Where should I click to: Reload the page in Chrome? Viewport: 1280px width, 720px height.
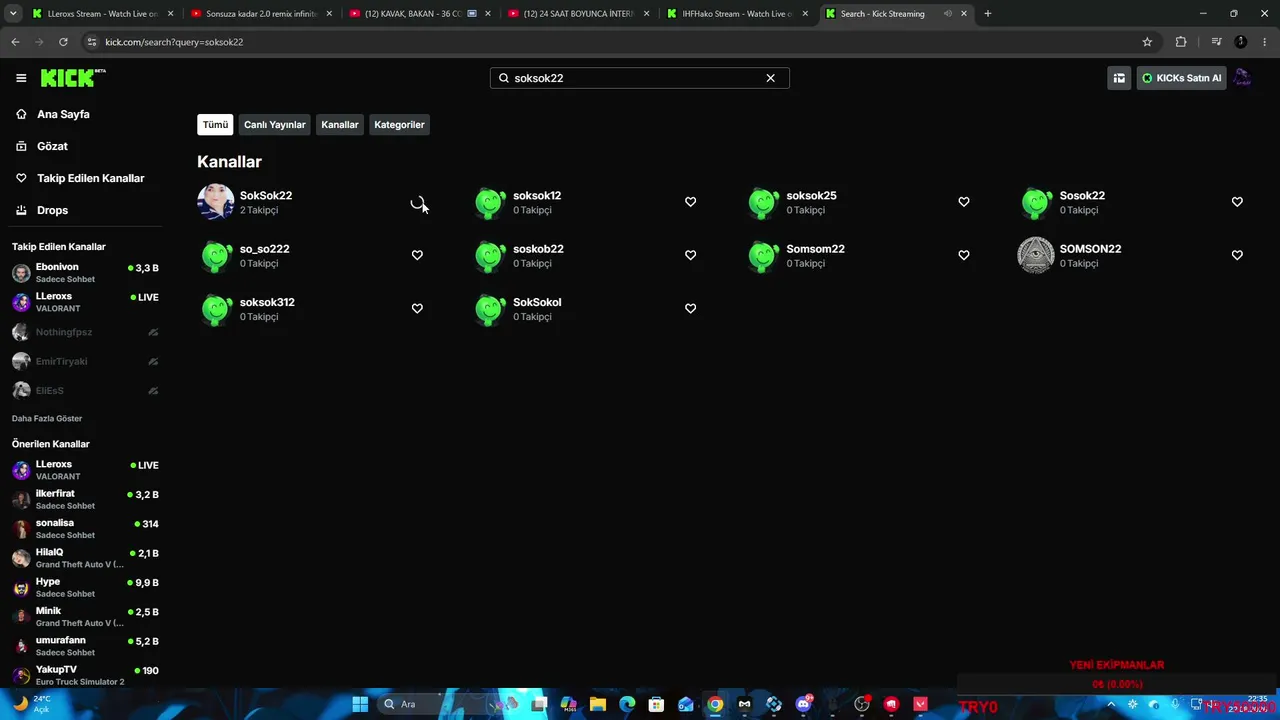click(63, 42)
